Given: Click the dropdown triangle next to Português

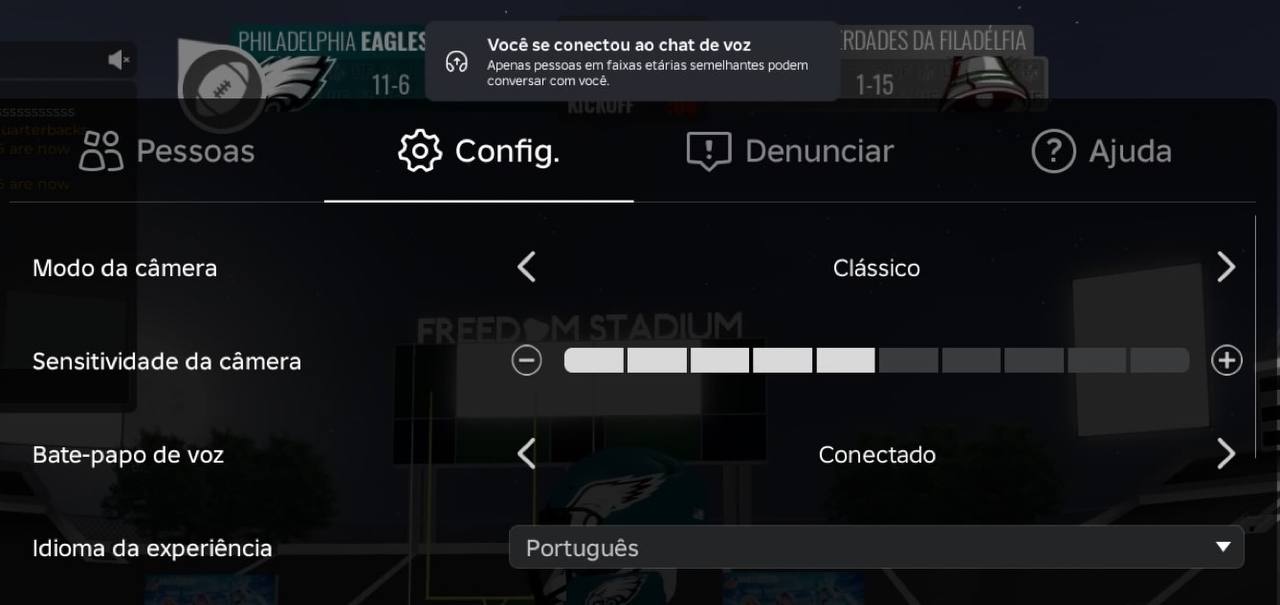Looking at the screenshot, I should pos(1222,547).
